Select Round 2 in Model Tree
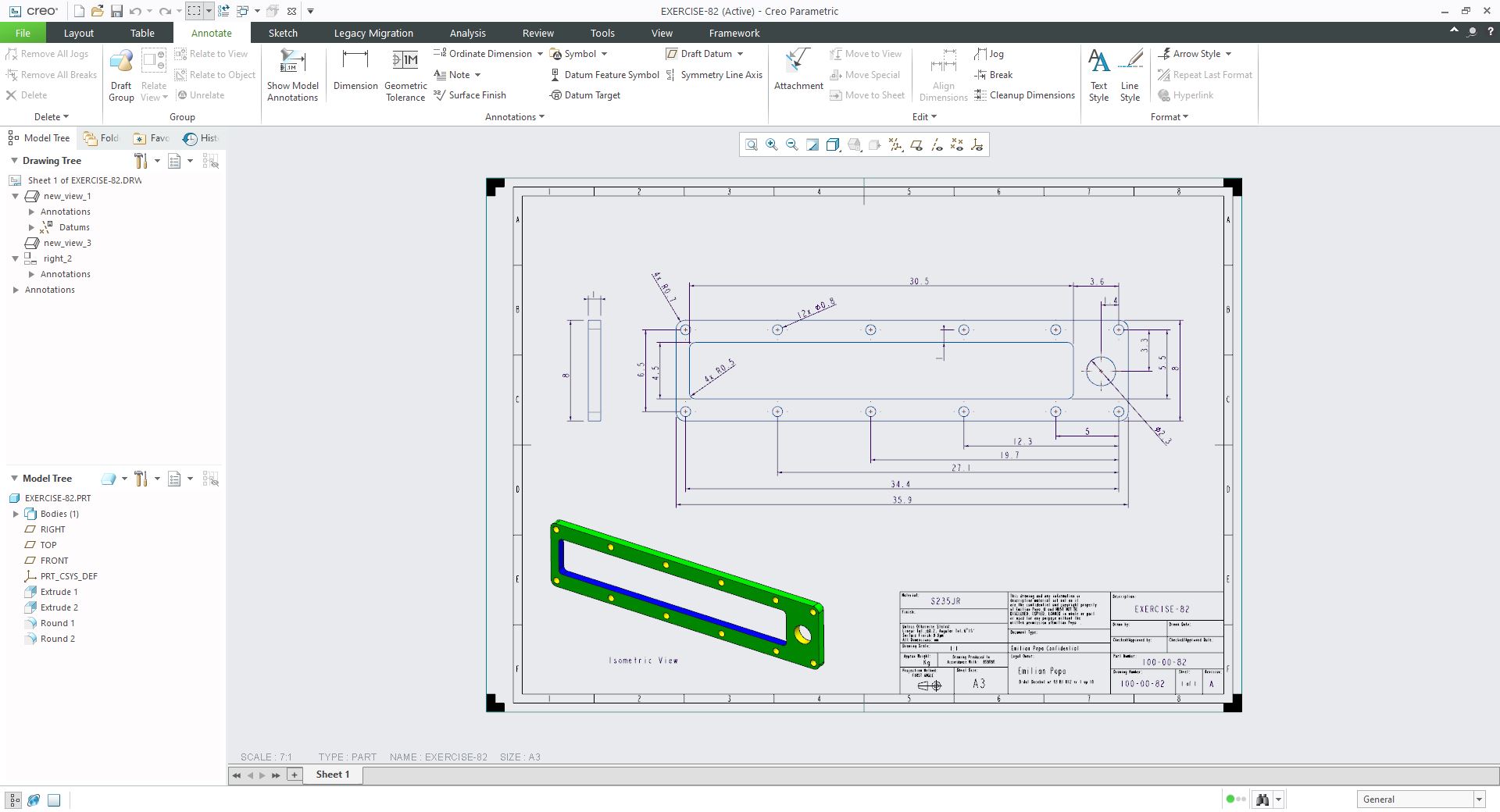This screenshot has height=812, width=1500. tap(50, 639)
